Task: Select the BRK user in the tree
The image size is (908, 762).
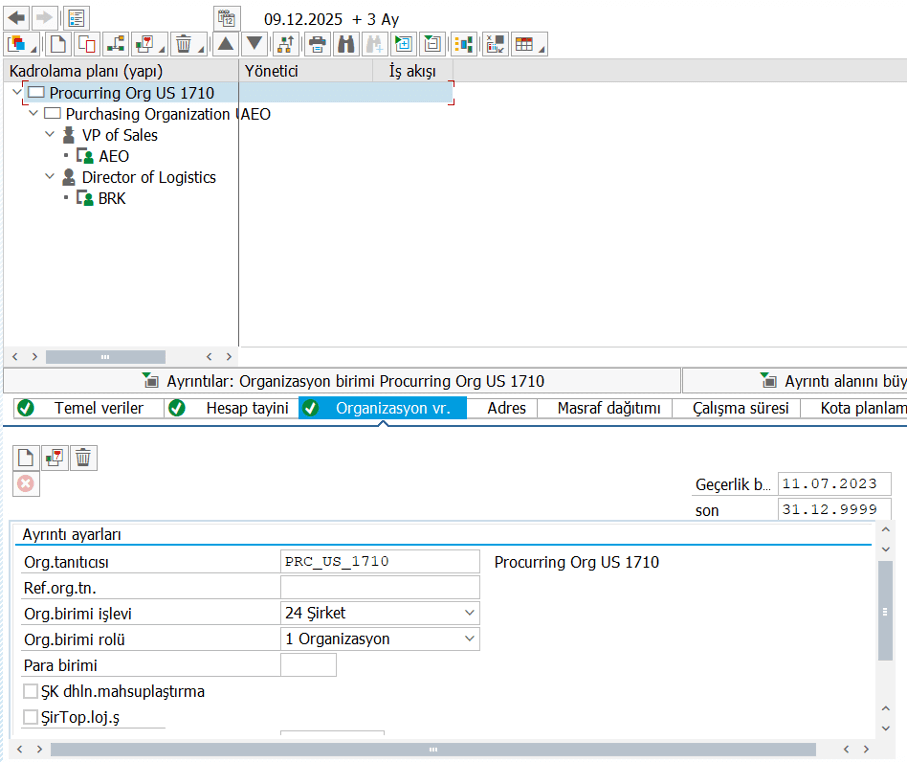Action: tap(111, 198)
